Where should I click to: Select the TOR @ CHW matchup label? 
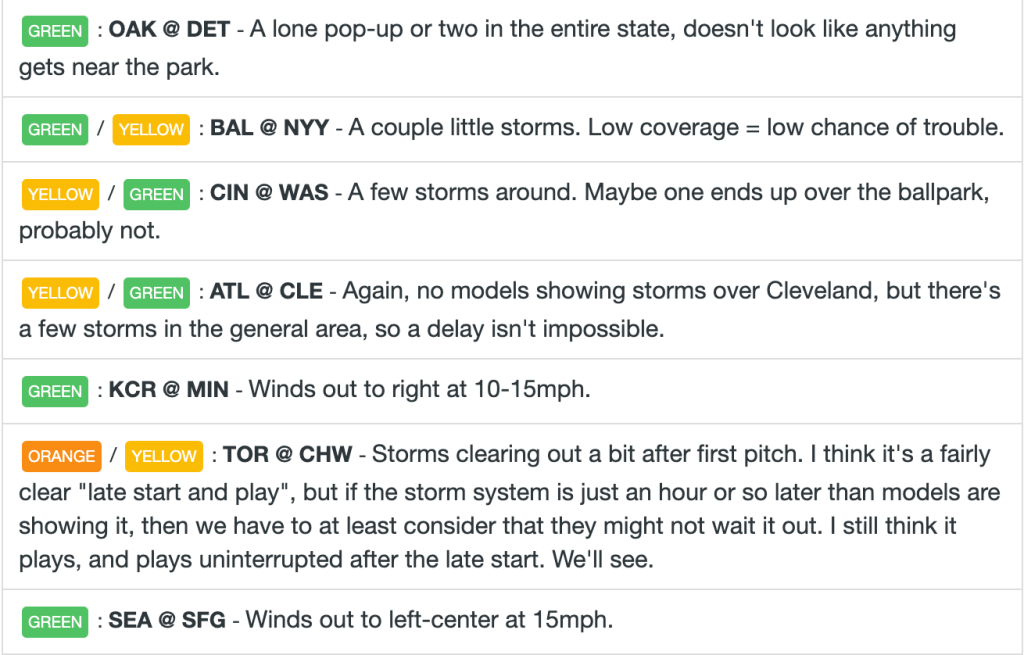pyautogui.click(x=288, y=455)
